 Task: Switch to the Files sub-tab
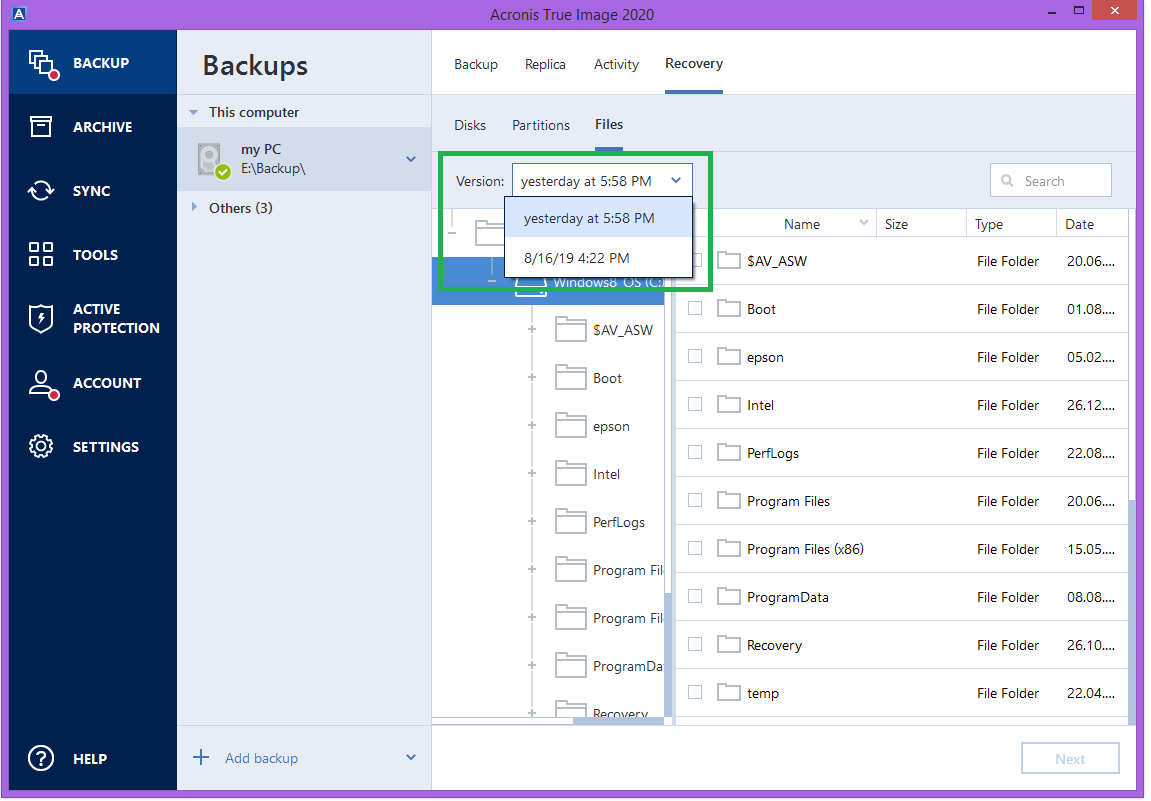[609, 124]
